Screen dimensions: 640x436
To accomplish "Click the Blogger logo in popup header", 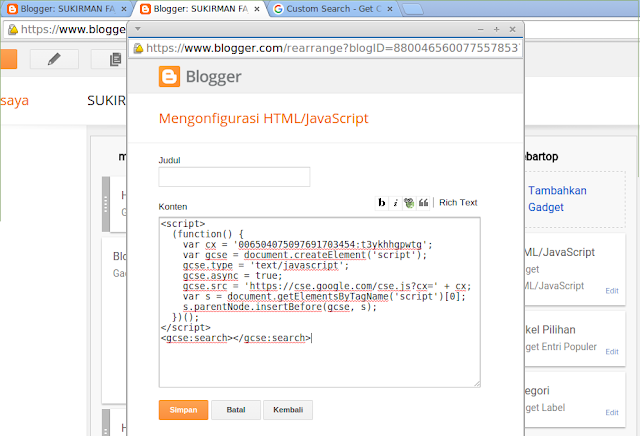I will click(200, 76).
